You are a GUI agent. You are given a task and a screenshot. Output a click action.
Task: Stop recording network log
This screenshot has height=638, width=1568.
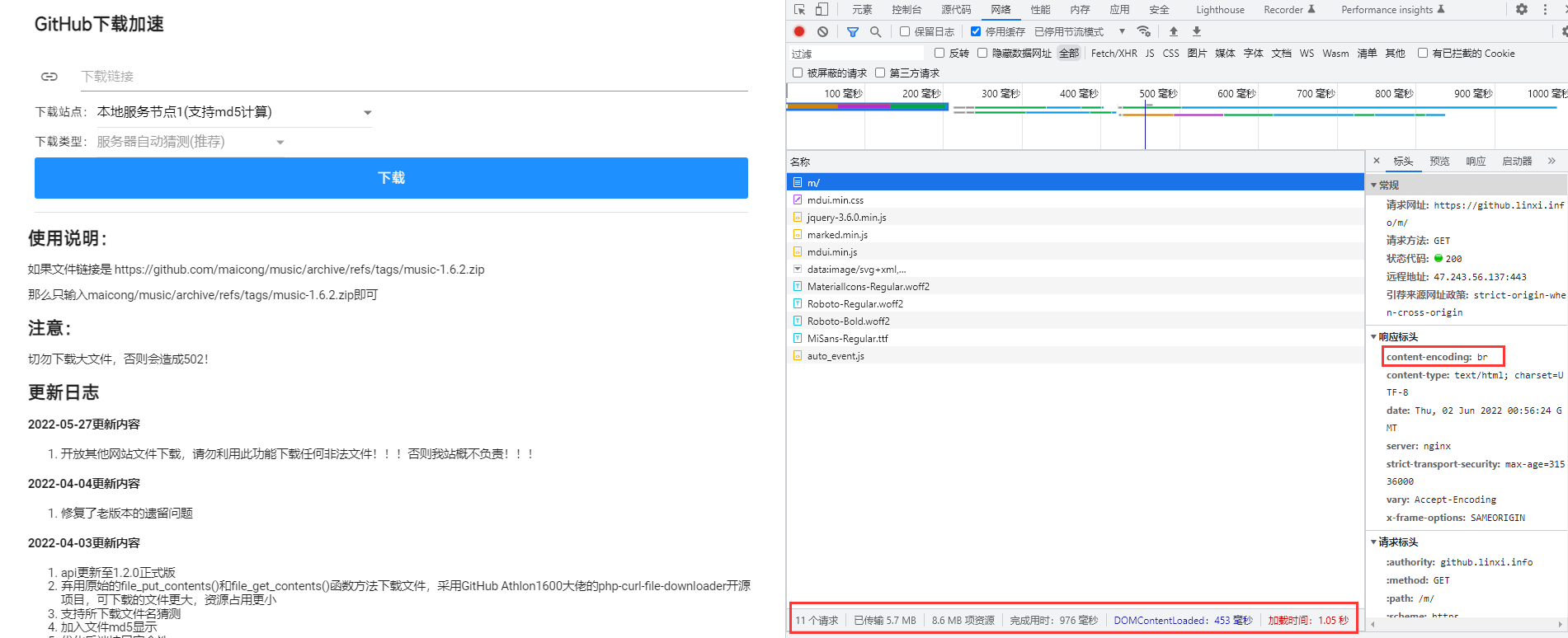click(799, 31)
